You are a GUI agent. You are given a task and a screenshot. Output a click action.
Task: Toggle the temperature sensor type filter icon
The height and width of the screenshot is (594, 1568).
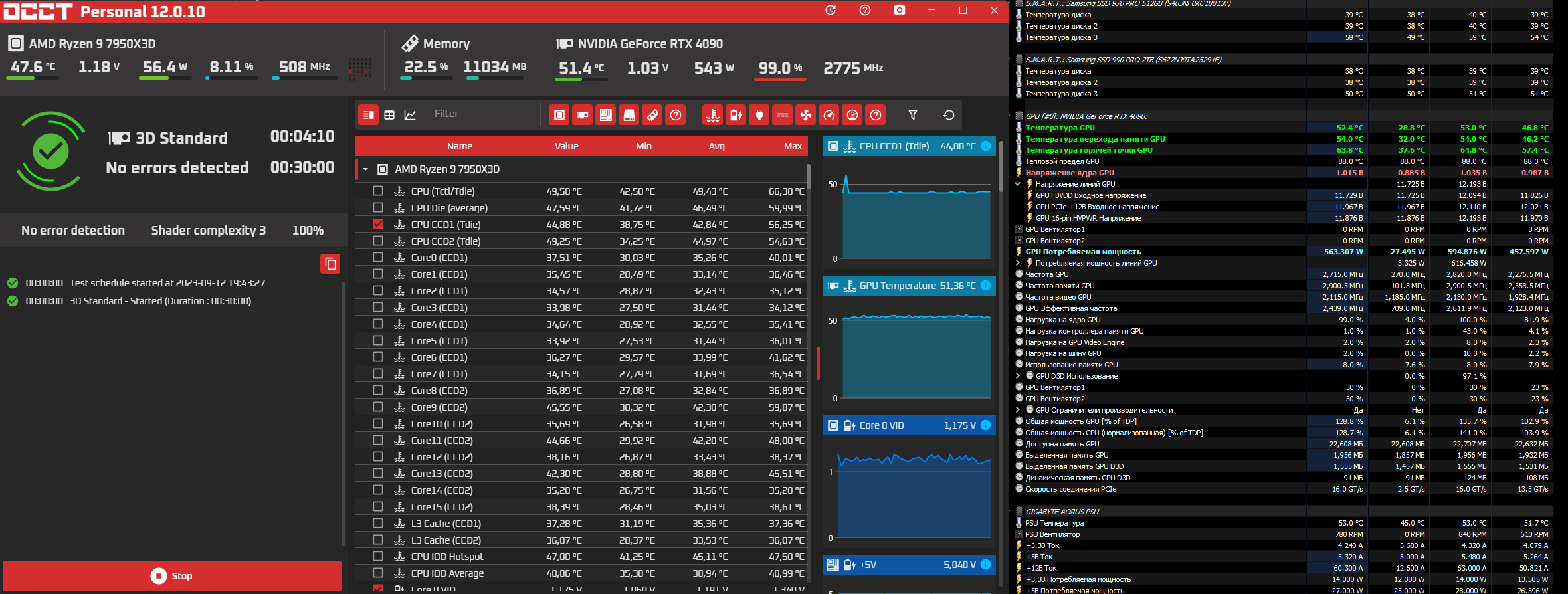pyautogui.click(x=713, y=115)
